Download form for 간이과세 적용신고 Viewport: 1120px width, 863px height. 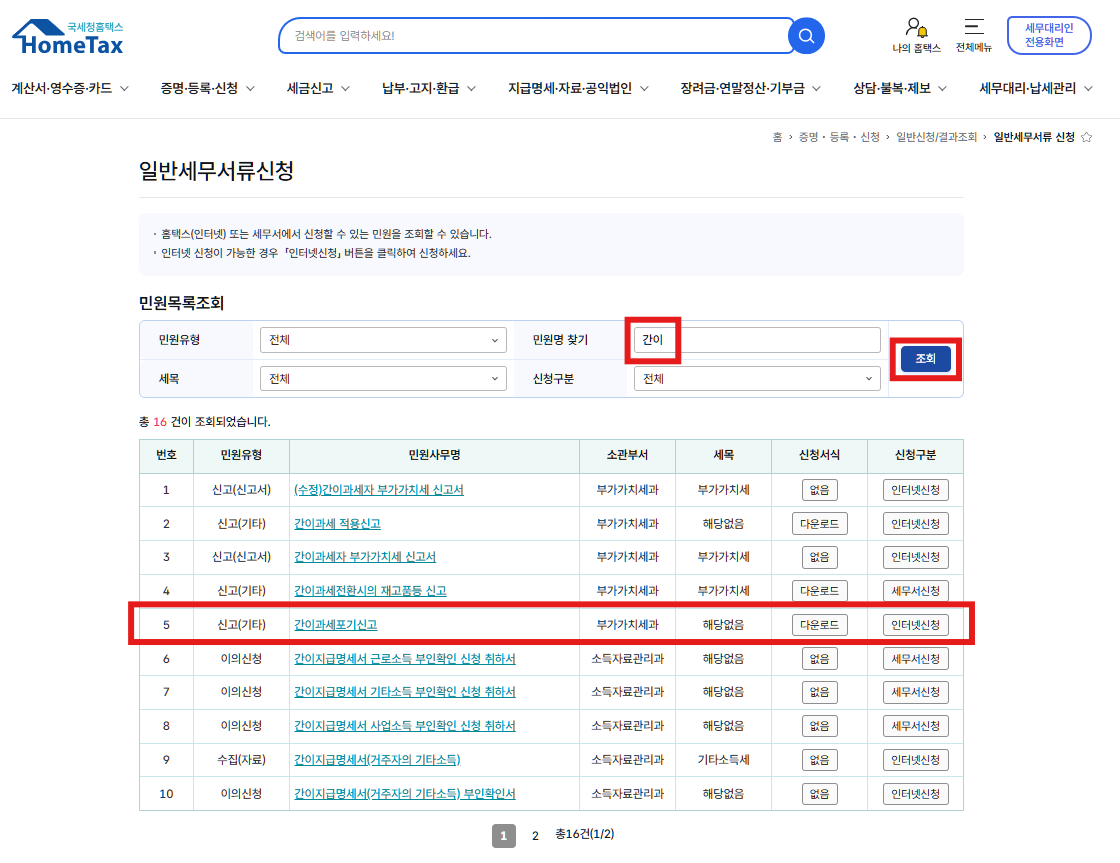820,524
